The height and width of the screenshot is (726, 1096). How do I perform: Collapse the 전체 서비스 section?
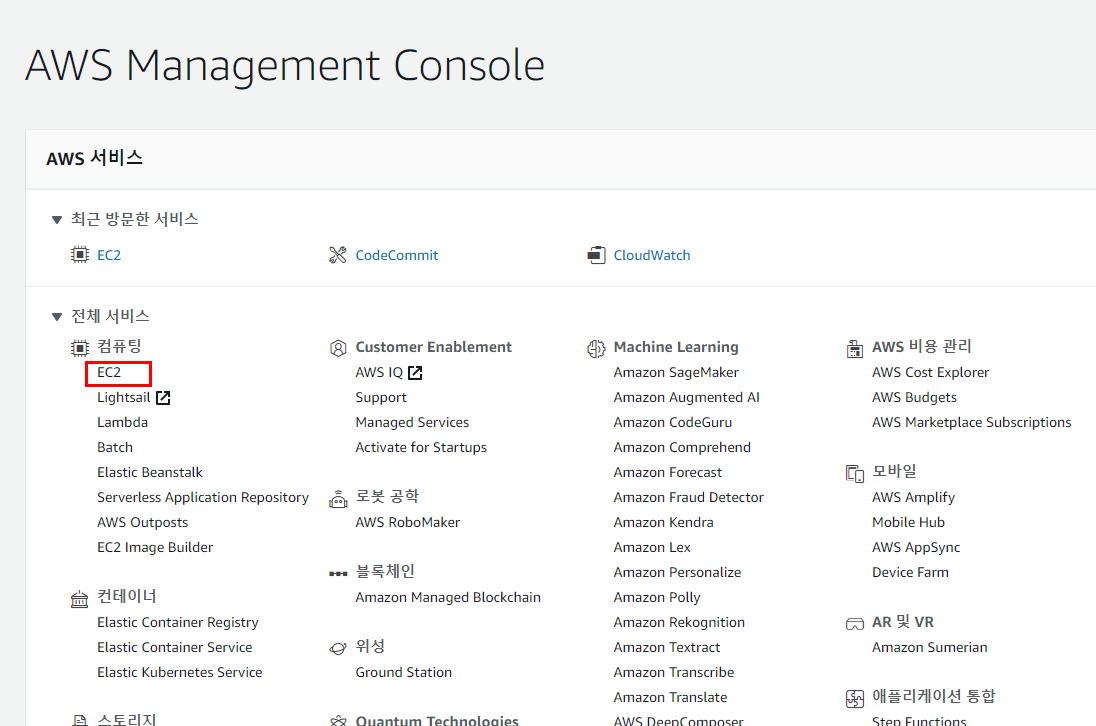point(57,317)
